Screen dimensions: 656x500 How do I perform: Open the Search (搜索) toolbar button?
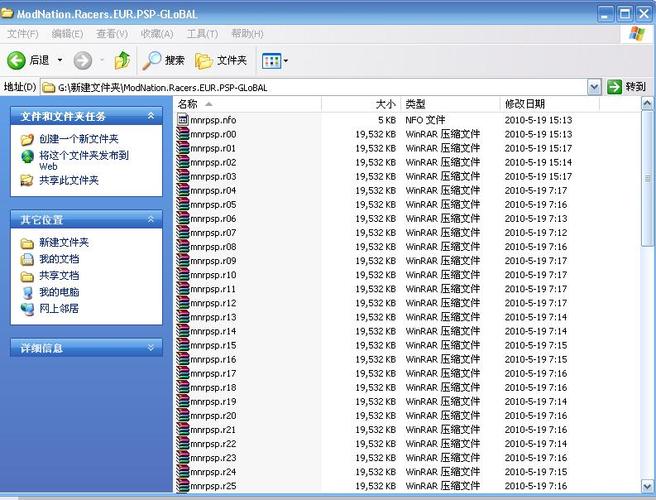pos(164,61)
